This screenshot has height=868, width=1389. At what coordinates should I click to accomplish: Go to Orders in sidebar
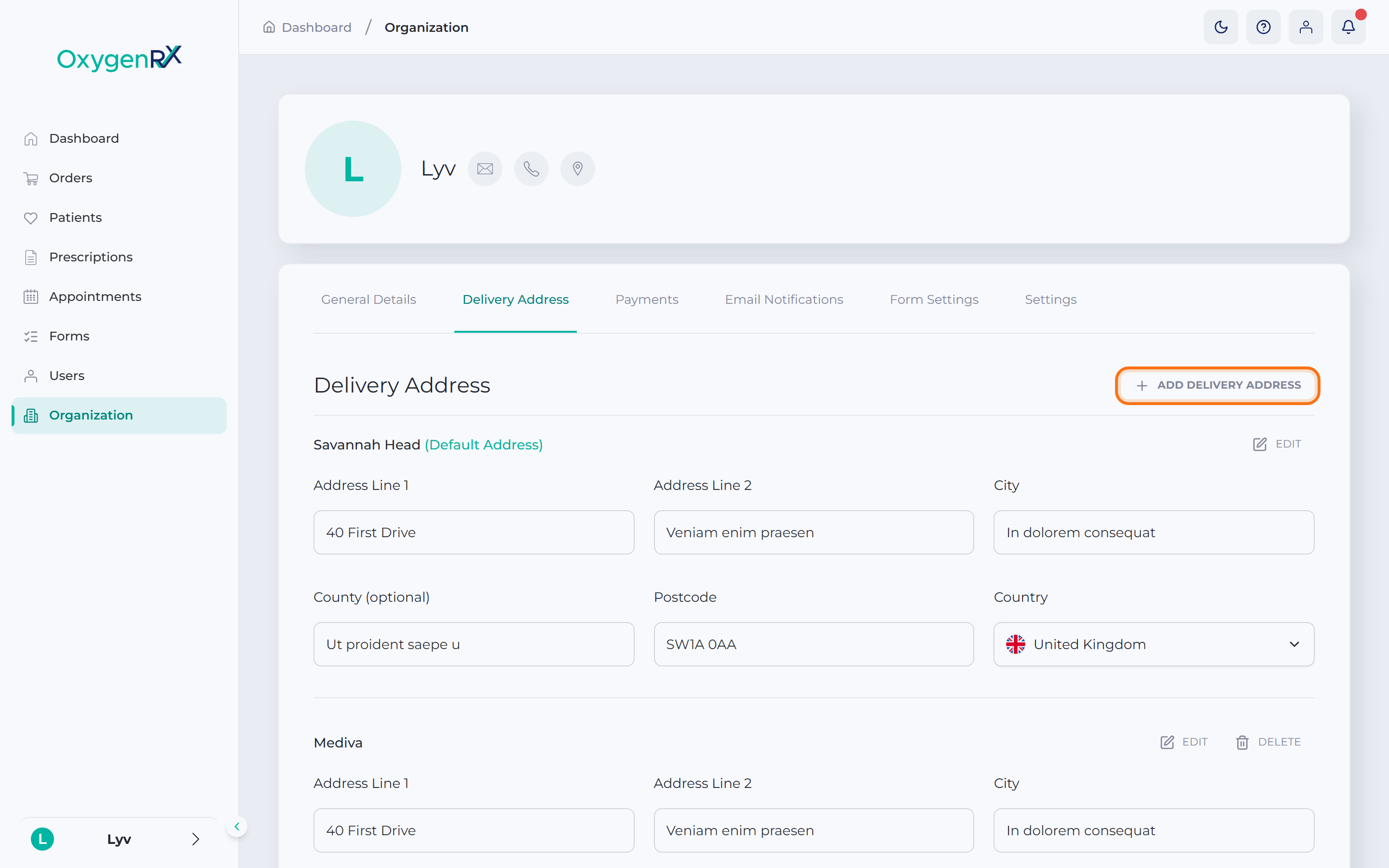119,178
